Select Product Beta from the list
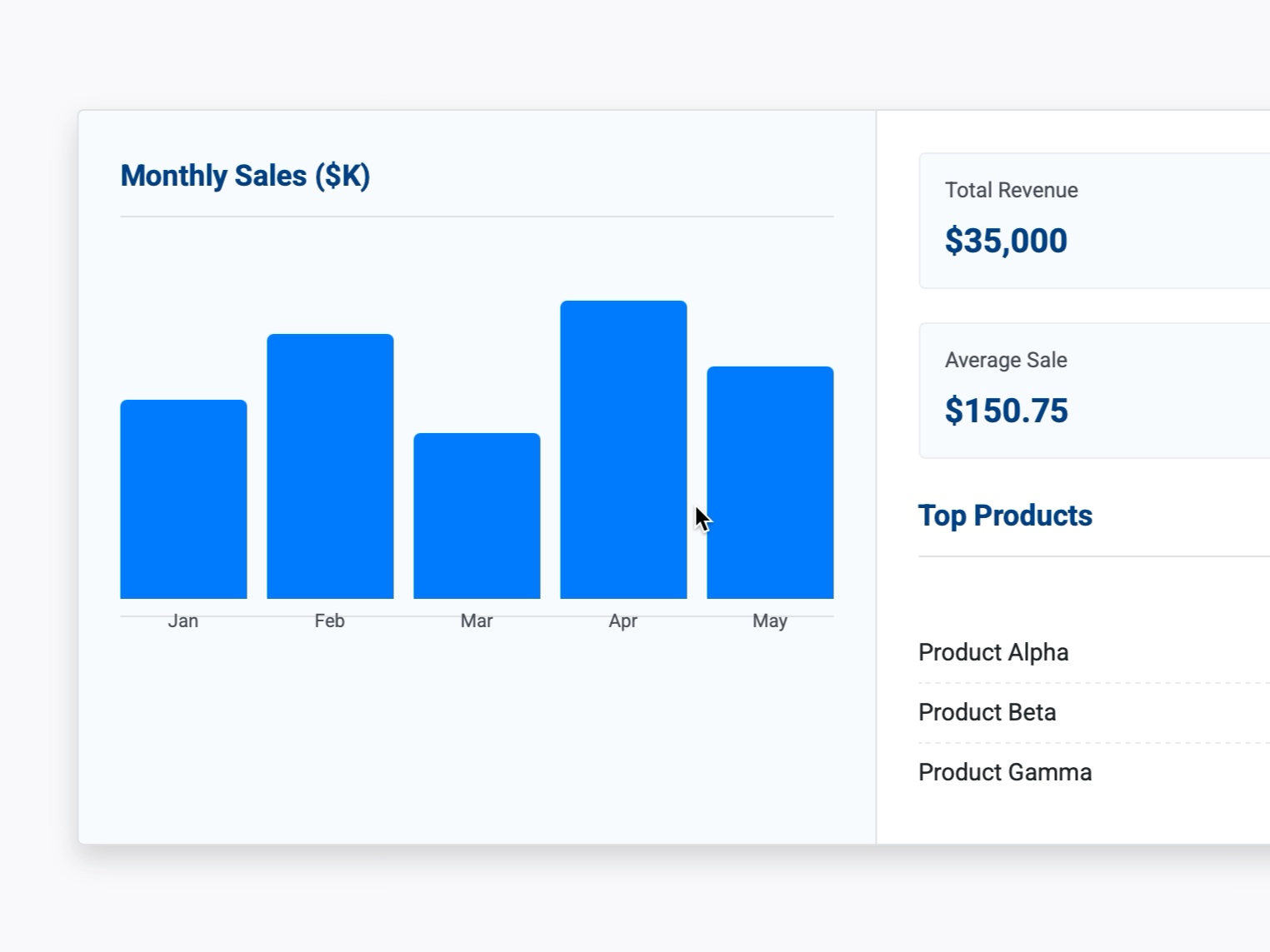 987,713
